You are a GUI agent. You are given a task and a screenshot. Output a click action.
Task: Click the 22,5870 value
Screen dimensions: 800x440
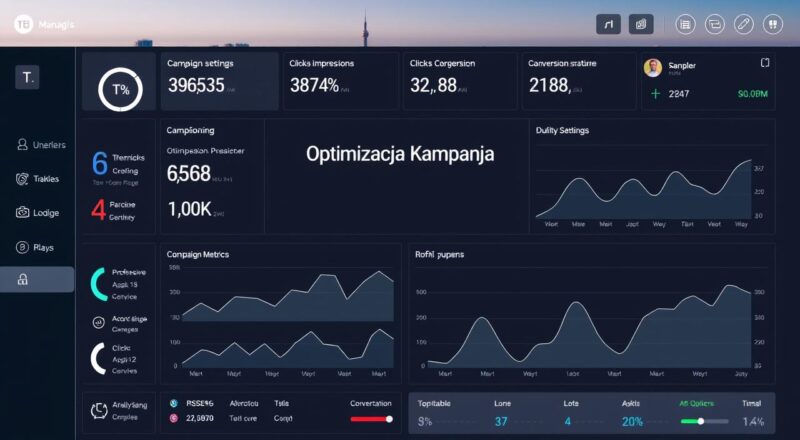click(199, 418)
